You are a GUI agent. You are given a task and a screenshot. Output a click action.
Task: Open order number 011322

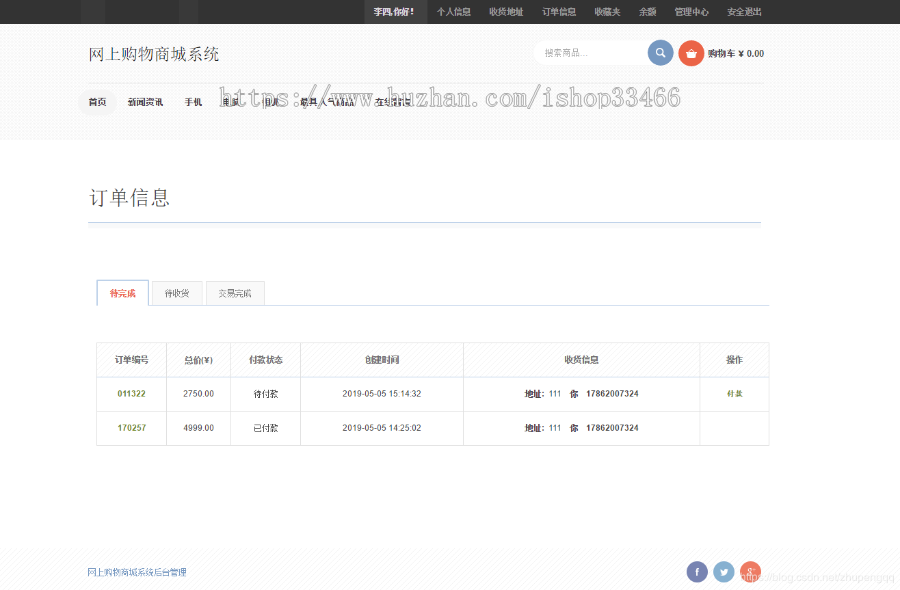tap(131, 394)
